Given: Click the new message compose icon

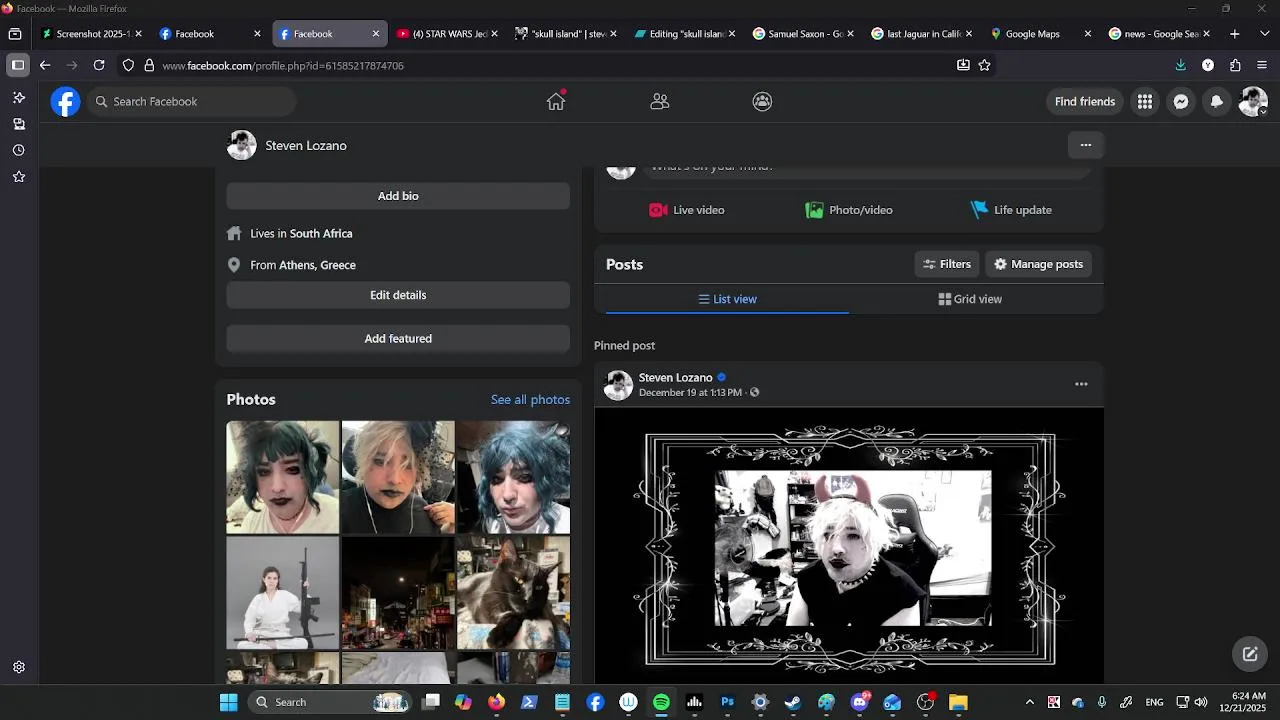Looking at the screenshot, I should 1249,654.
